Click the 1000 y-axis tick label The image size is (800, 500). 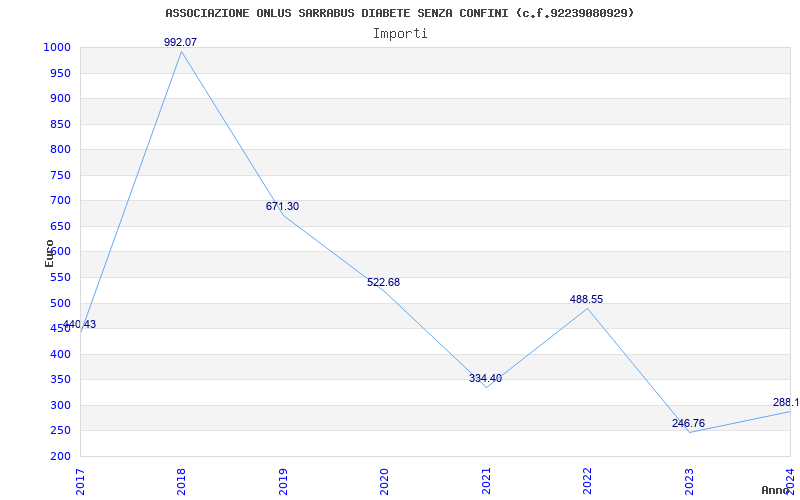(x=57, y=47)
